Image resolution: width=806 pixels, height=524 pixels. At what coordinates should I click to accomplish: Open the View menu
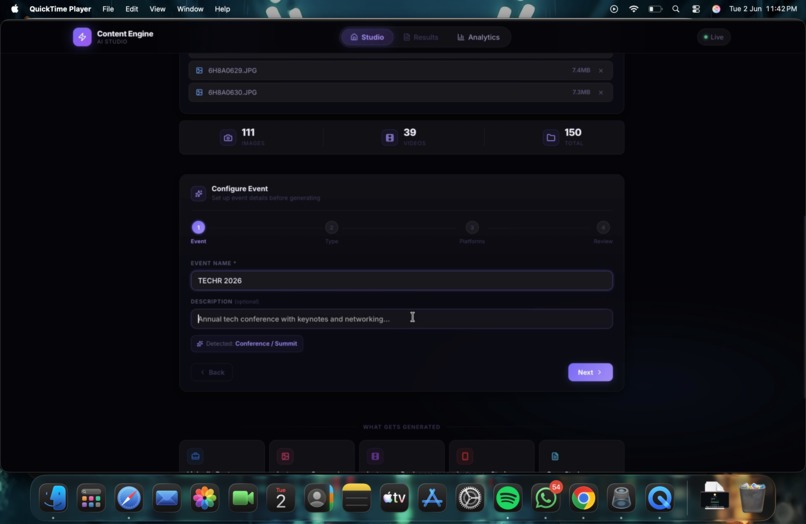(157, 9)
